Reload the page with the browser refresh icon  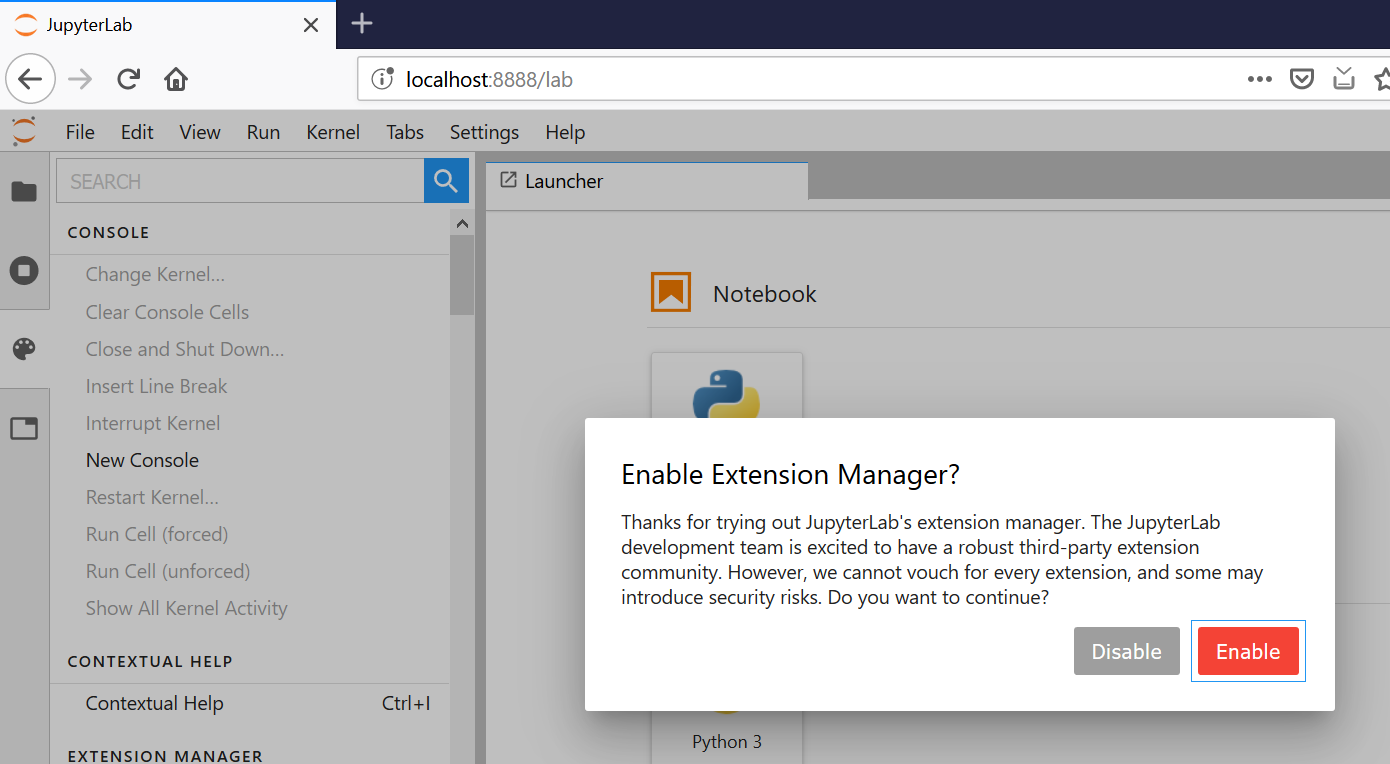click(128, 78)
